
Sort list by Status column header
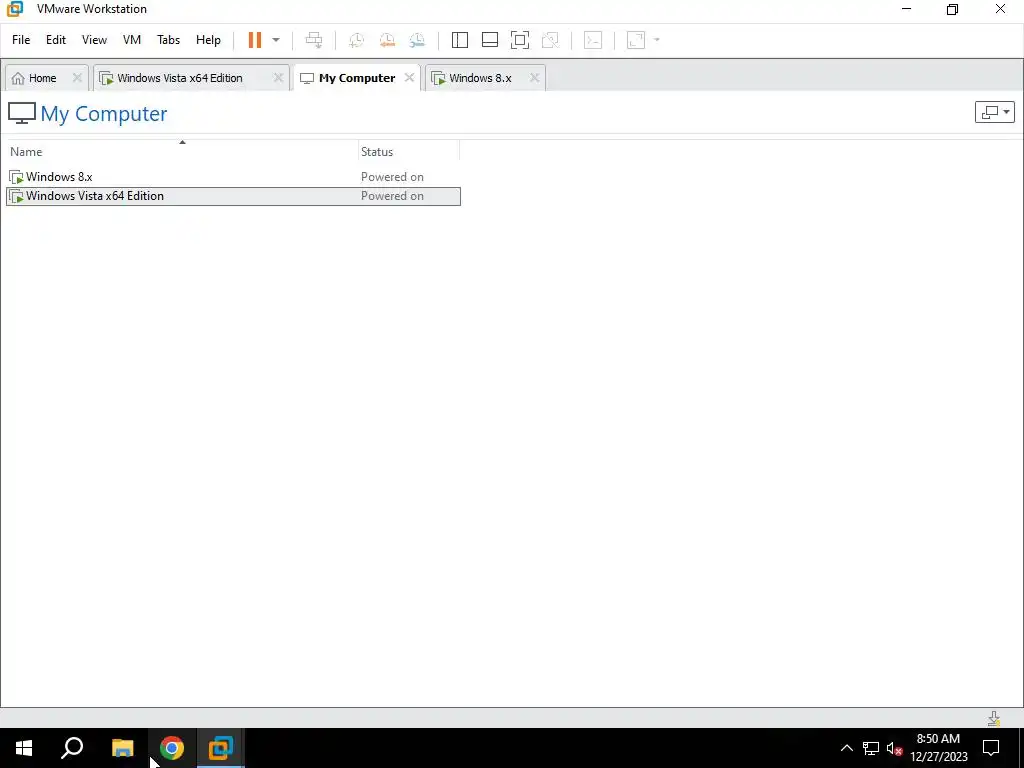pyautogui.click(x=409, y=152)
